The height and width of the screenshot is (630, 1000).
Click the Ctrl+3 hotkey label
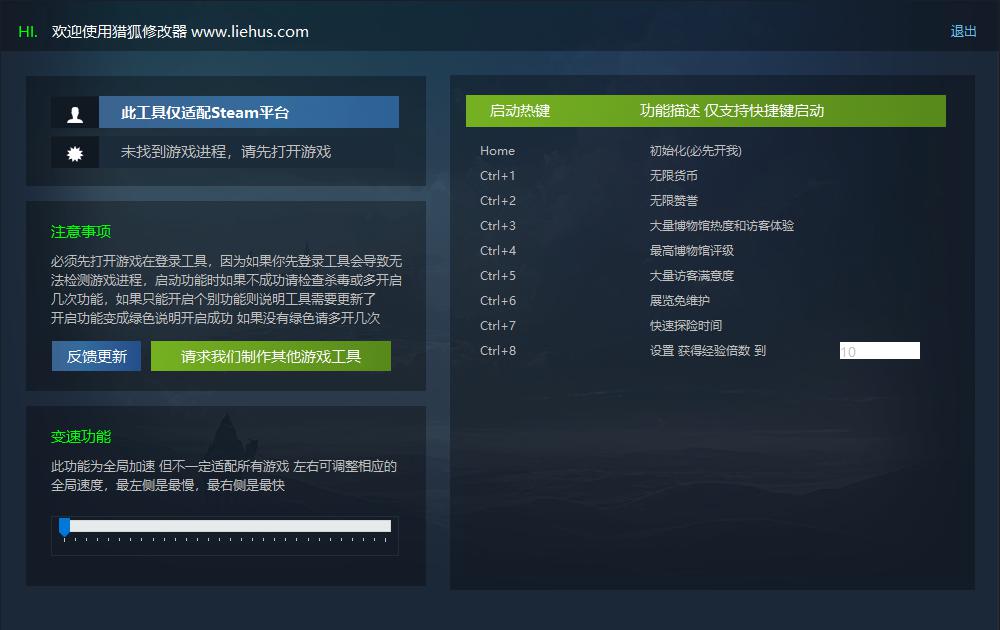pyautogui.click(x=497, y=226)
